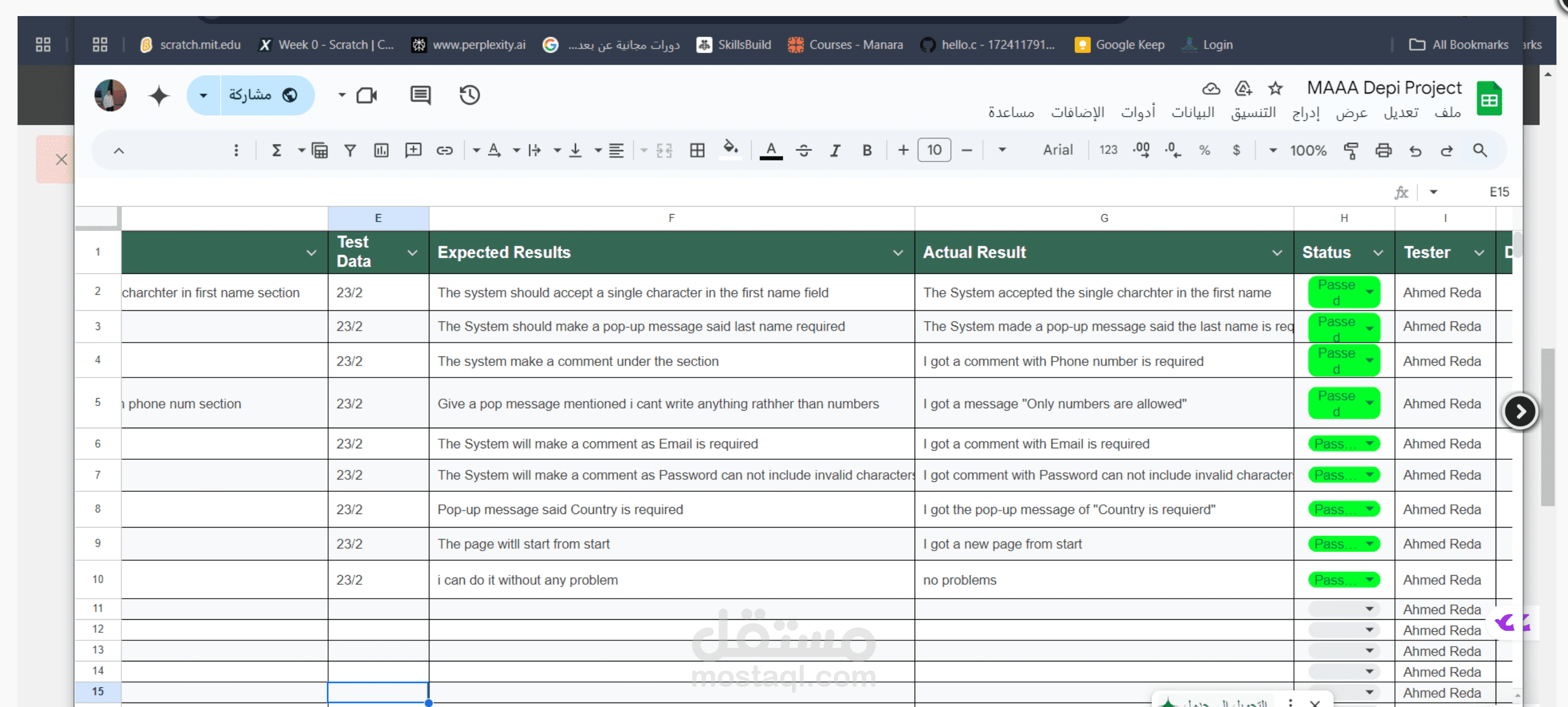Click the font size input field
Viewport: 1568px width, 707px height.
coord(934,150)
